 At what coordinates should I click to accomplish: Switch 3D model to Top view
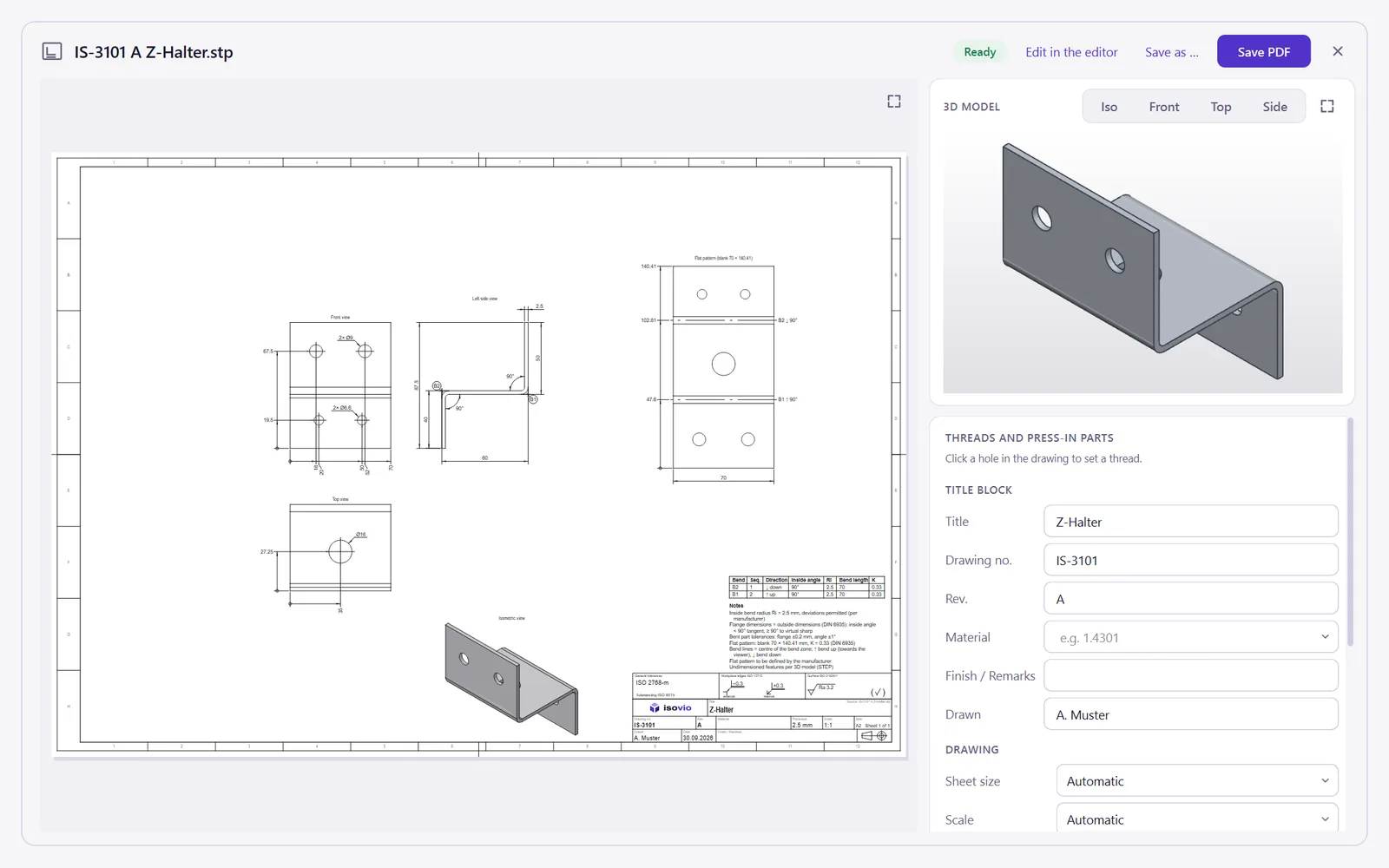point(1221,107)
